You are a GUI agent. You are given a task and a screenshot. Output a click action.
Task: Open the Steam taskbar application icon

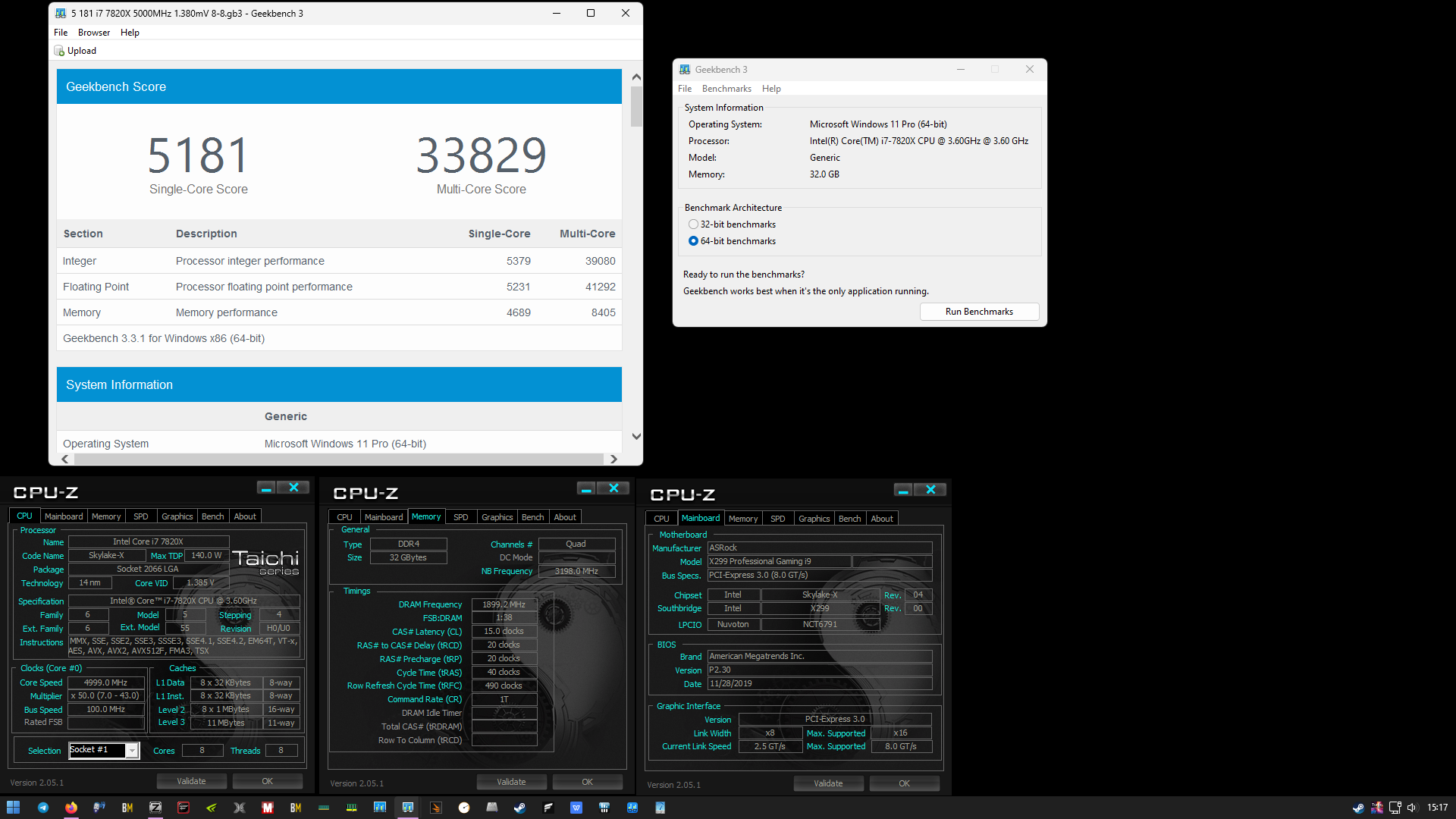coord(519,808)
